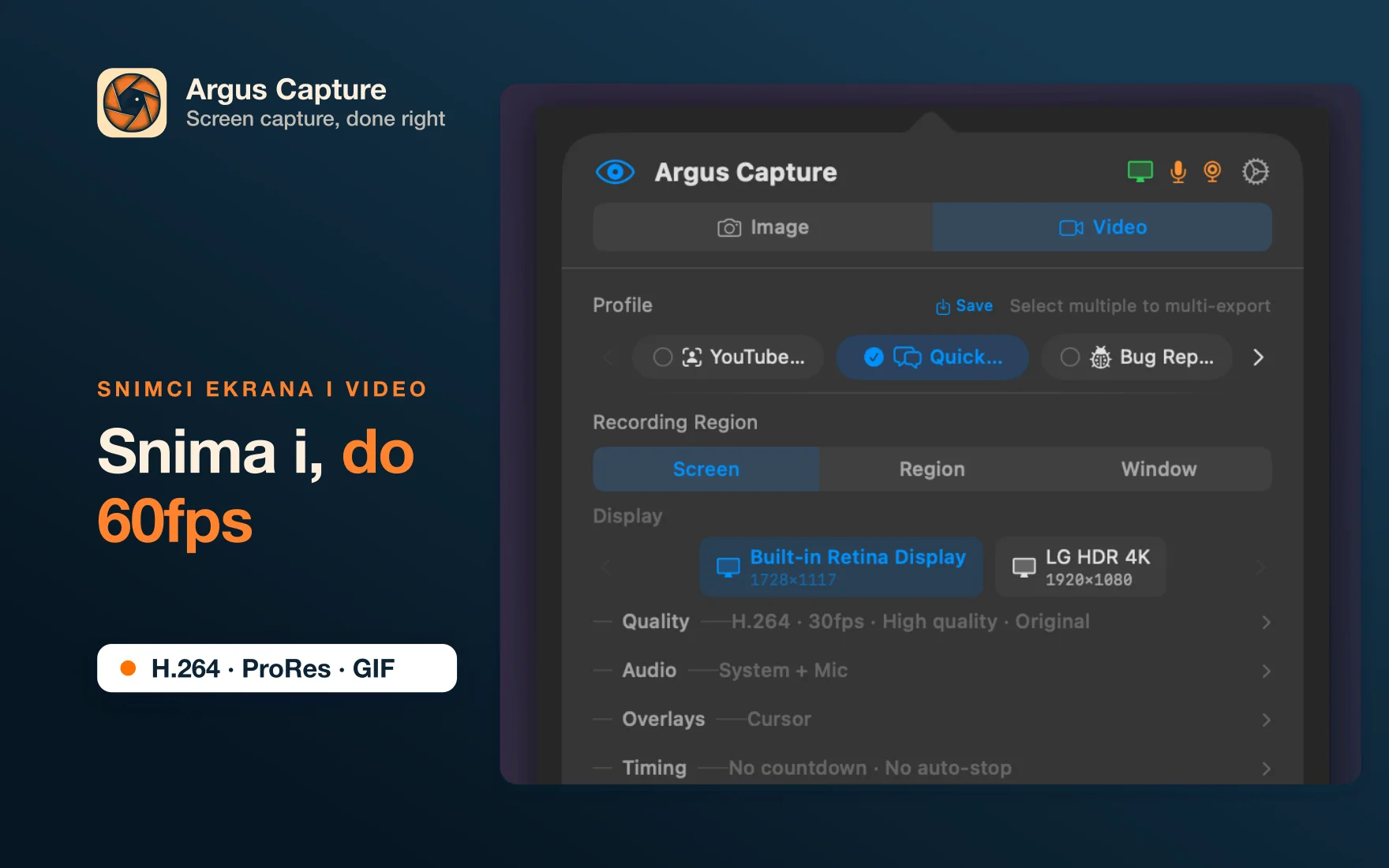Expand the Overlays settings chevron
Image resolution: width=1389 pixels, height=868 pixels.
[1266, 720]
